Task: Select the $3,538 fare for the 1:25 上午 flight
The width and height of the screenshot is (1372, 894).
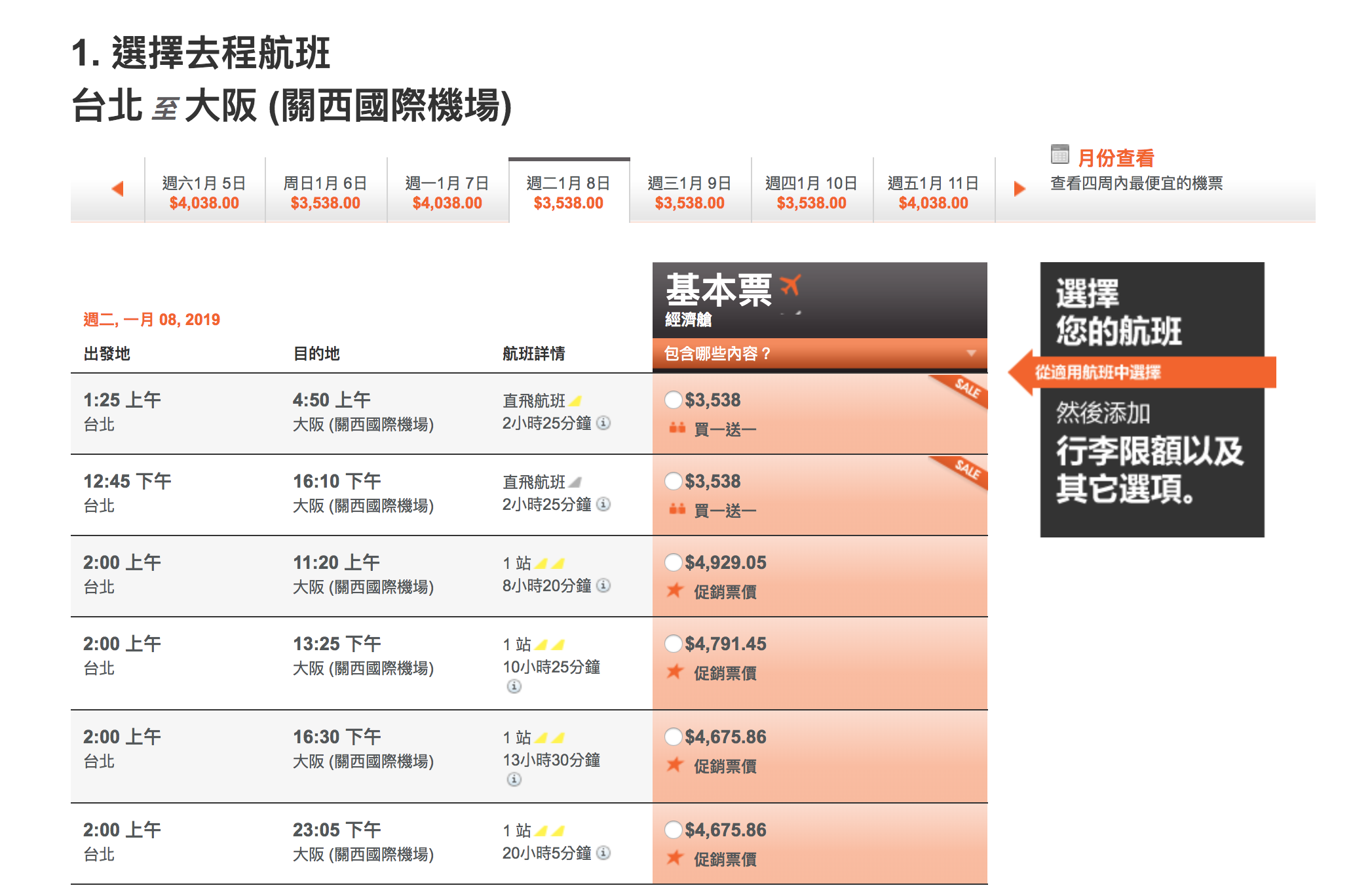Action: pos(673,400)
